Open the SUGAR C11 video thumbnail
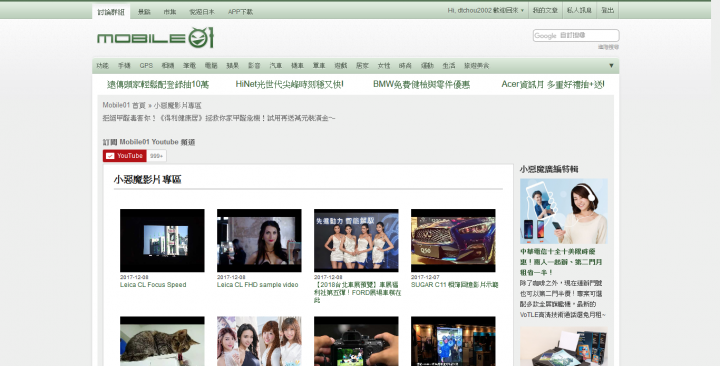The height and width of the screenshot is (366, 720). pos(453,240)
